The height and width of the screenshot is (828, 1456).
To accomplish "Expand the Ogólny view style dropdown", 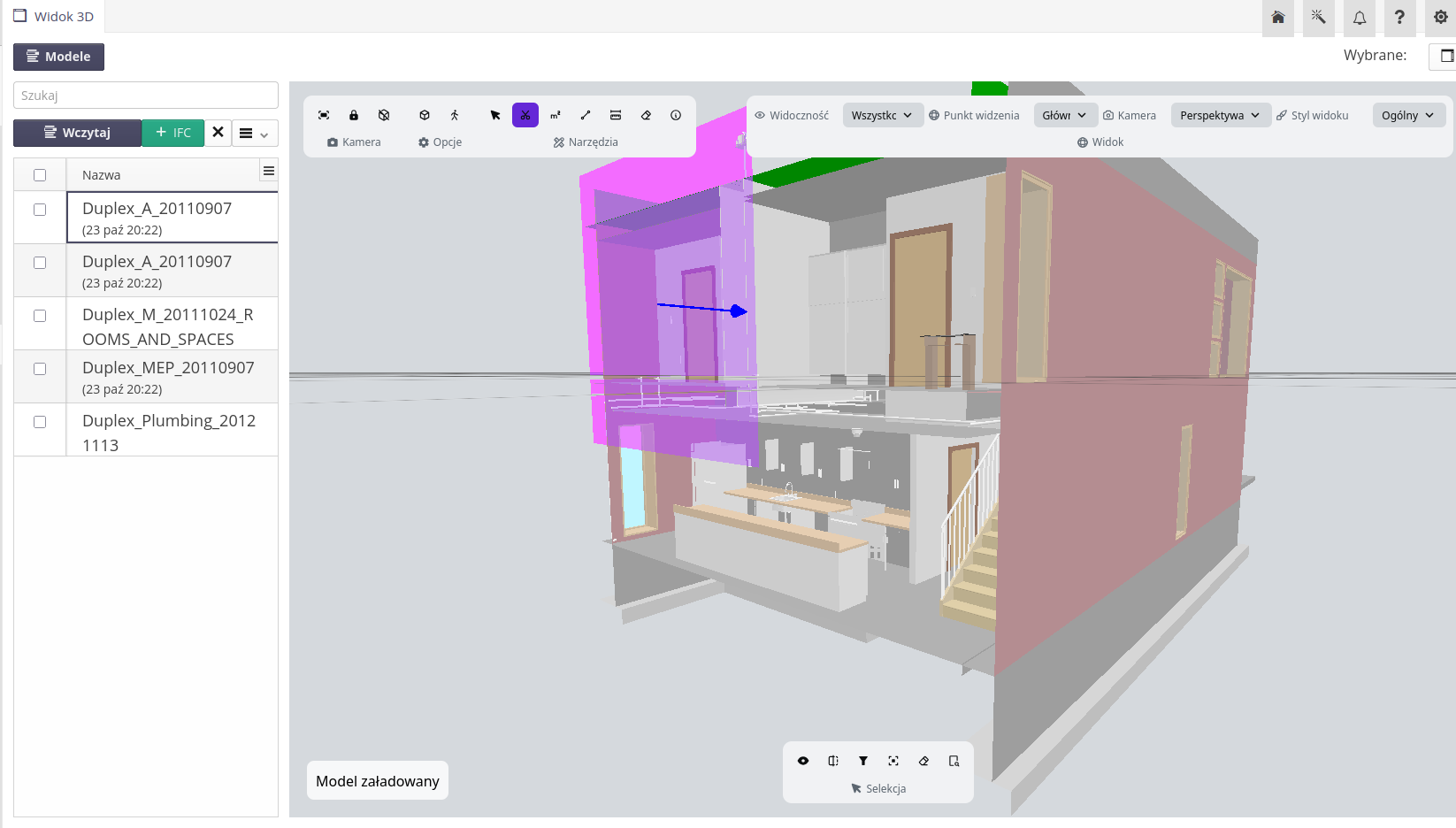I will click(x=1408, y=115).
